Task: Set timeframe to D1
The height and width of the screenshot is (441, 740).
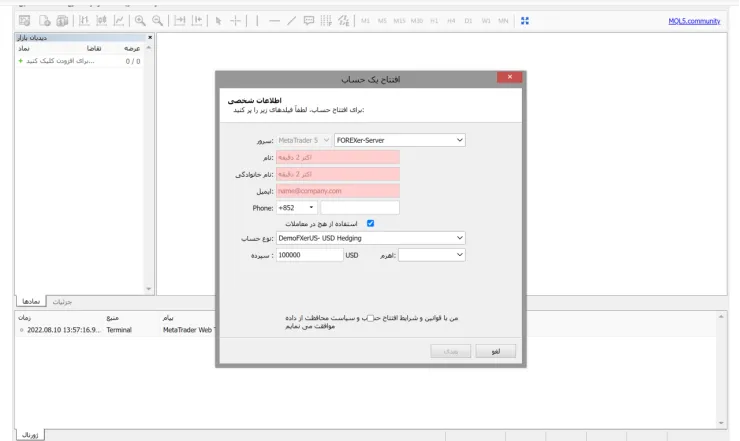Action: coord(468,21)
